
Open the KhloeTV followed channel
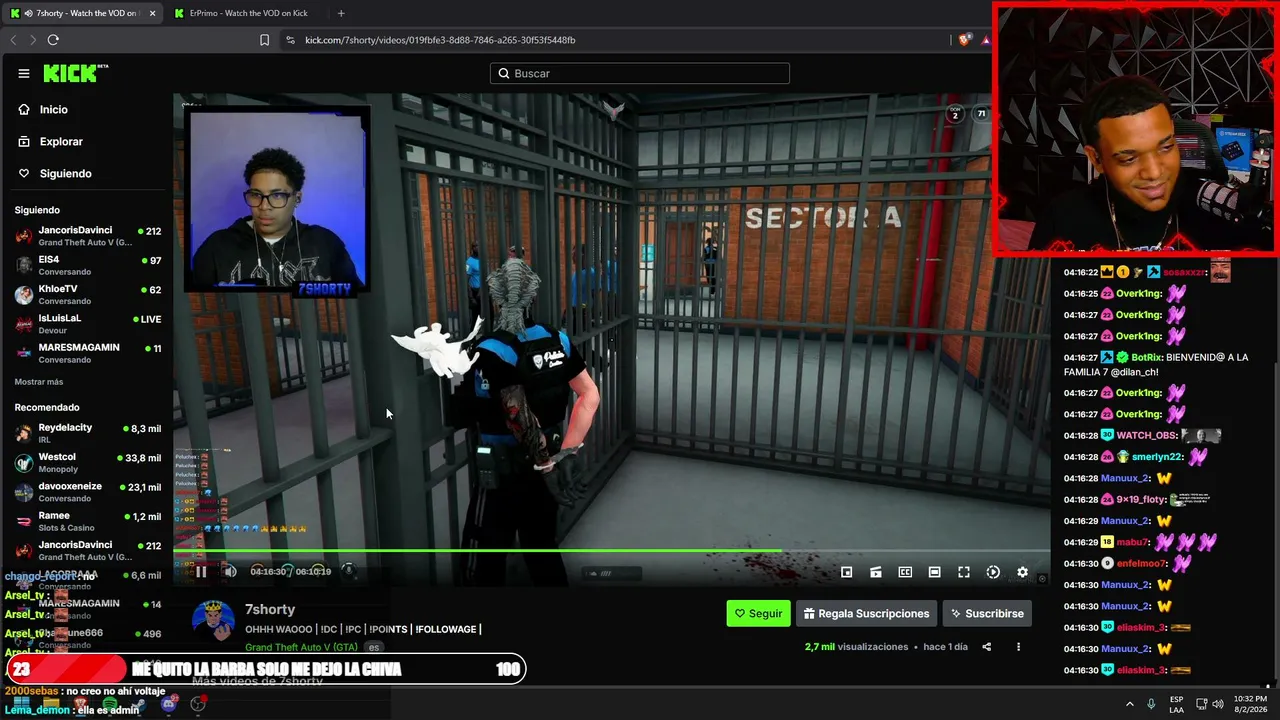pyautogui.click(x=86, y=295)
